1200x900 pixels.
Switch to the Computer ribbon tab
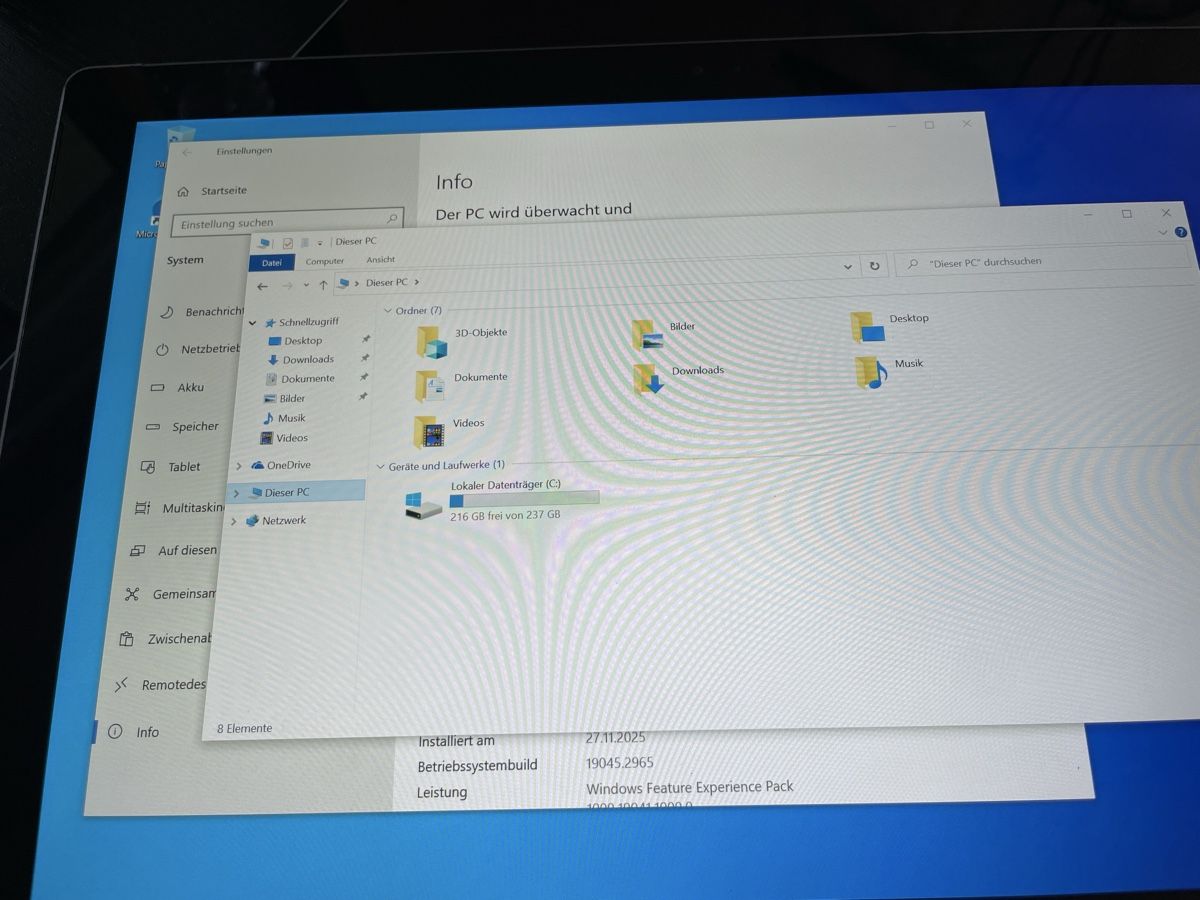pyautogui.click(x=325, y=262)
